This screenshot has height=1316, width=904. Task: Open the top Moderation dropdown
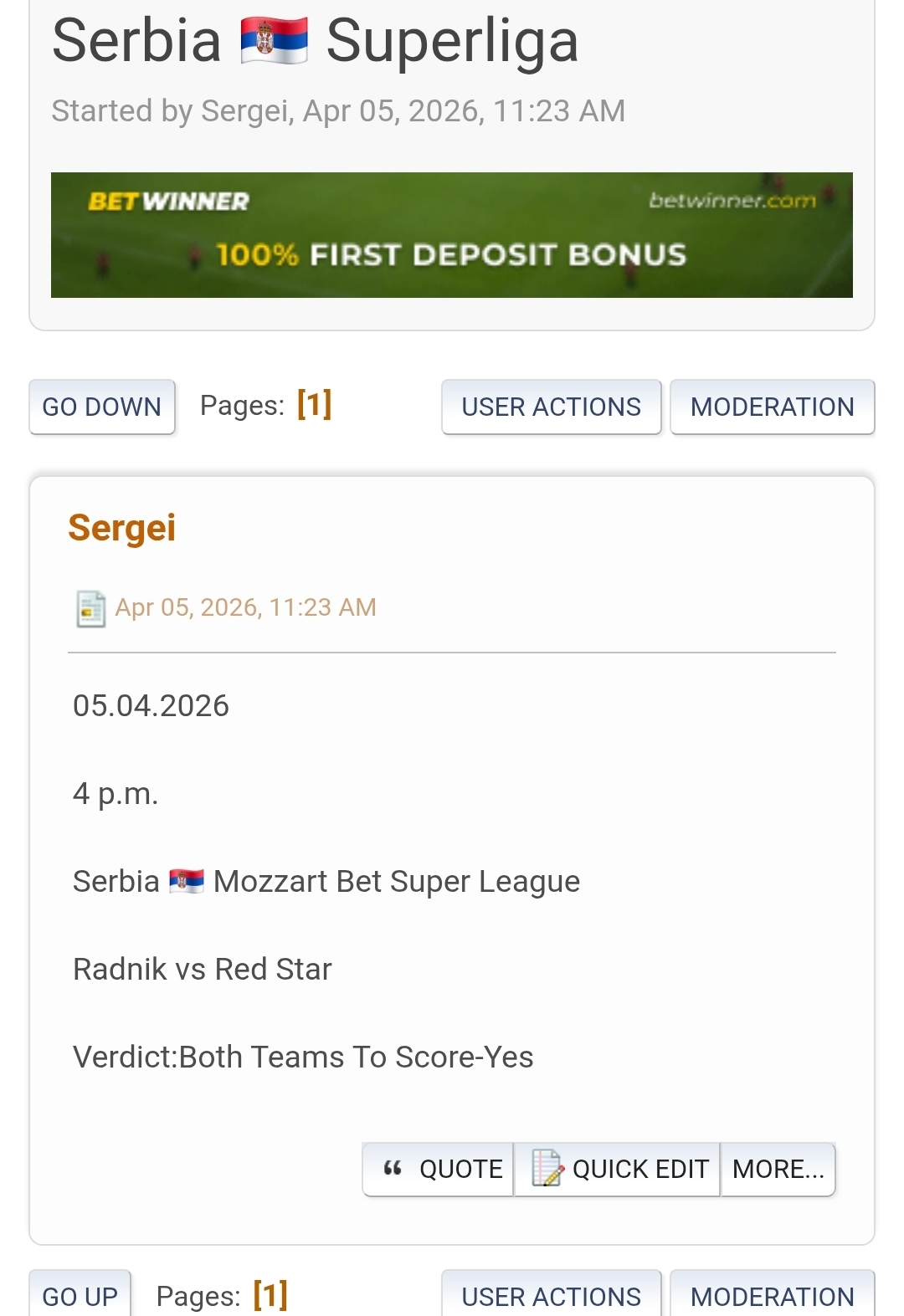coord(772,407)
